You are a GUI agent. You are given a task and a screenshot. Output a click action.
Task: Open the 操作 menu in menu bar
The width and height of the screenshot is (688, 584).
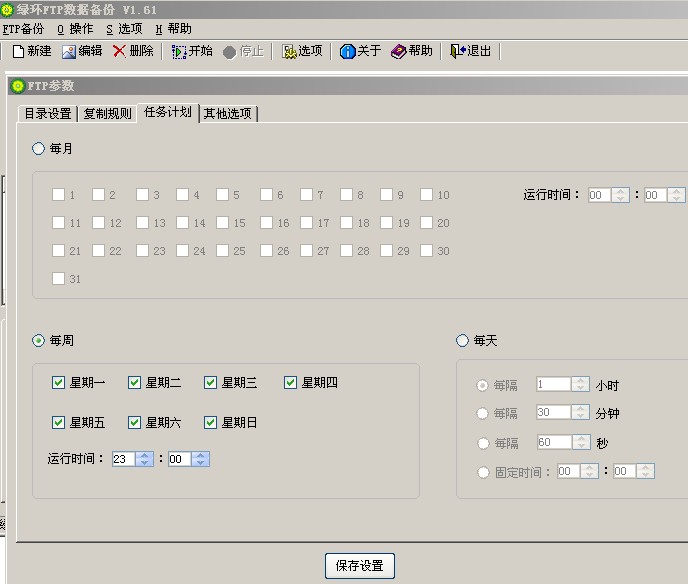point(75,29)
